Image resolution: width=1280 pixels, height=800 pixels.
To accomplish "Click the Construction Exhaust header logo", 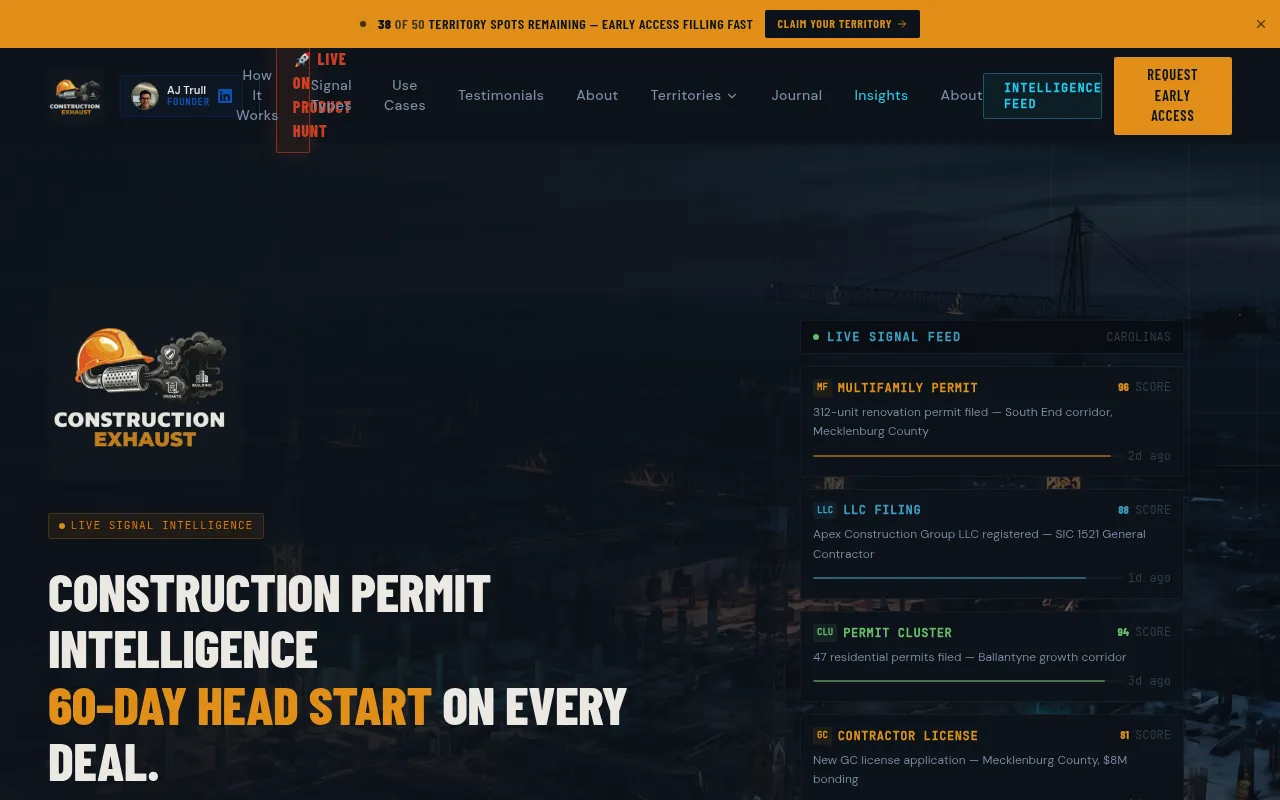I will point(75,96).
